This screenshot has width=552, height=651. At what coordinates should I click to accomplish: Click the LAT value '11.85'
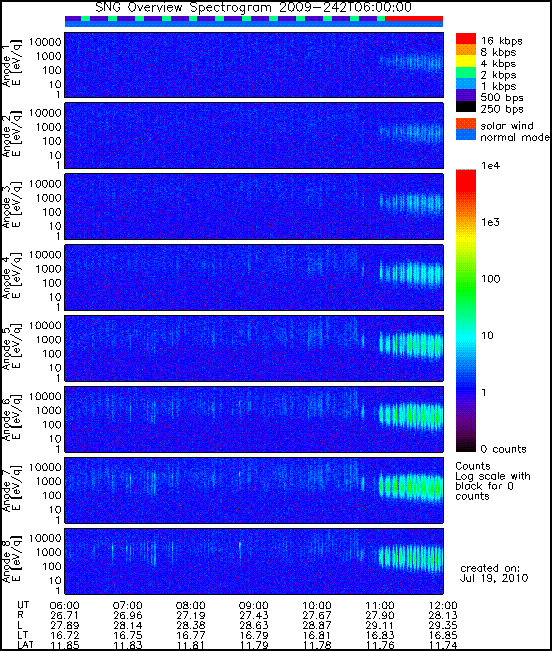pos(64,645)
